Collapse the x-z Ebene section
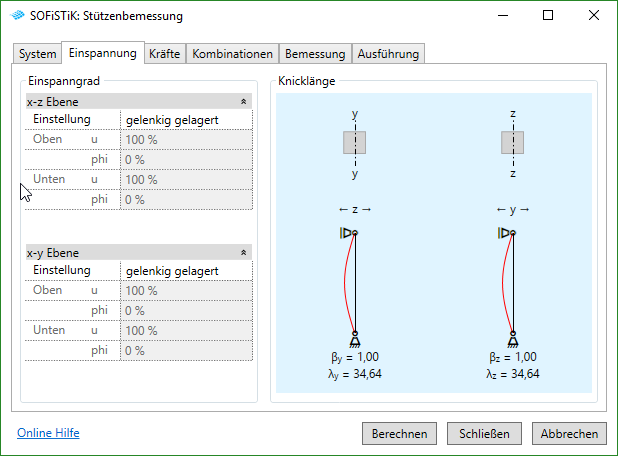 click(245, 102)
